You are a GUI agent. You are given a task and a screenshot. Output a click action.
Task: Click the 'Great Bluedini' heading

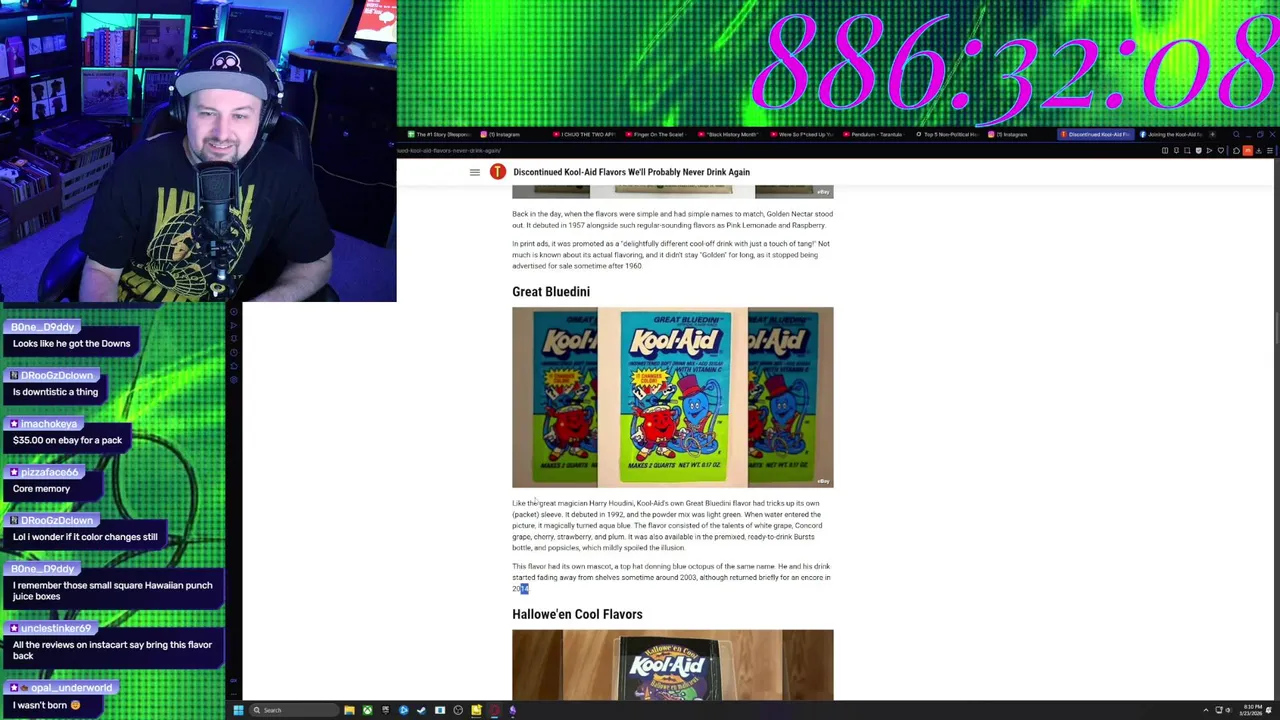click(x=551, y=292)
